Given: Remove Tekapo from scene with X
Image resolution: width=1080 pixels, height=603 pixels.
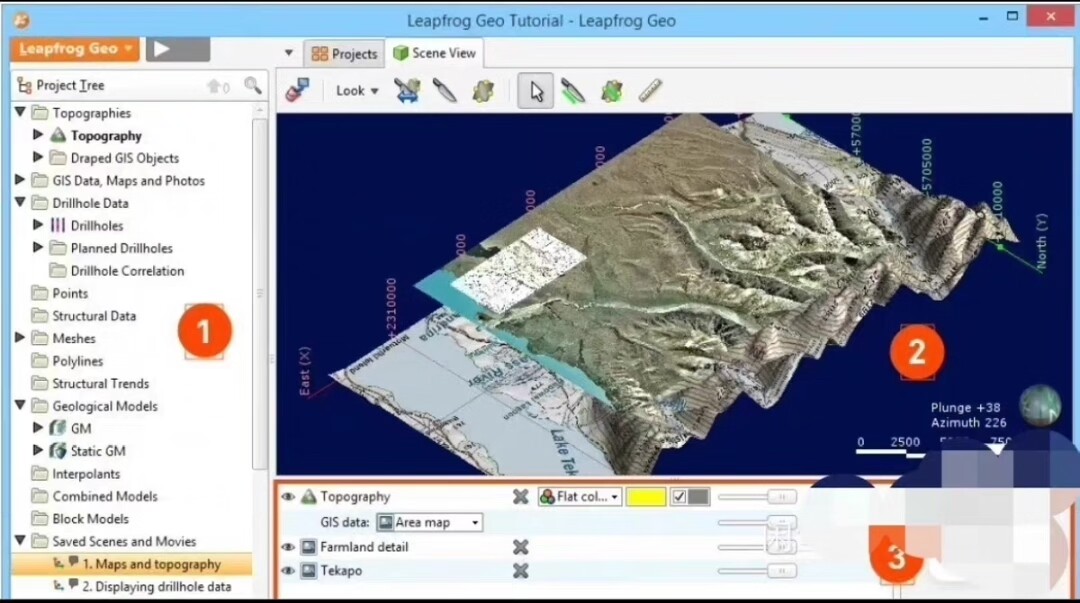Looking at the screenshot, I should (x=521, y=571).
